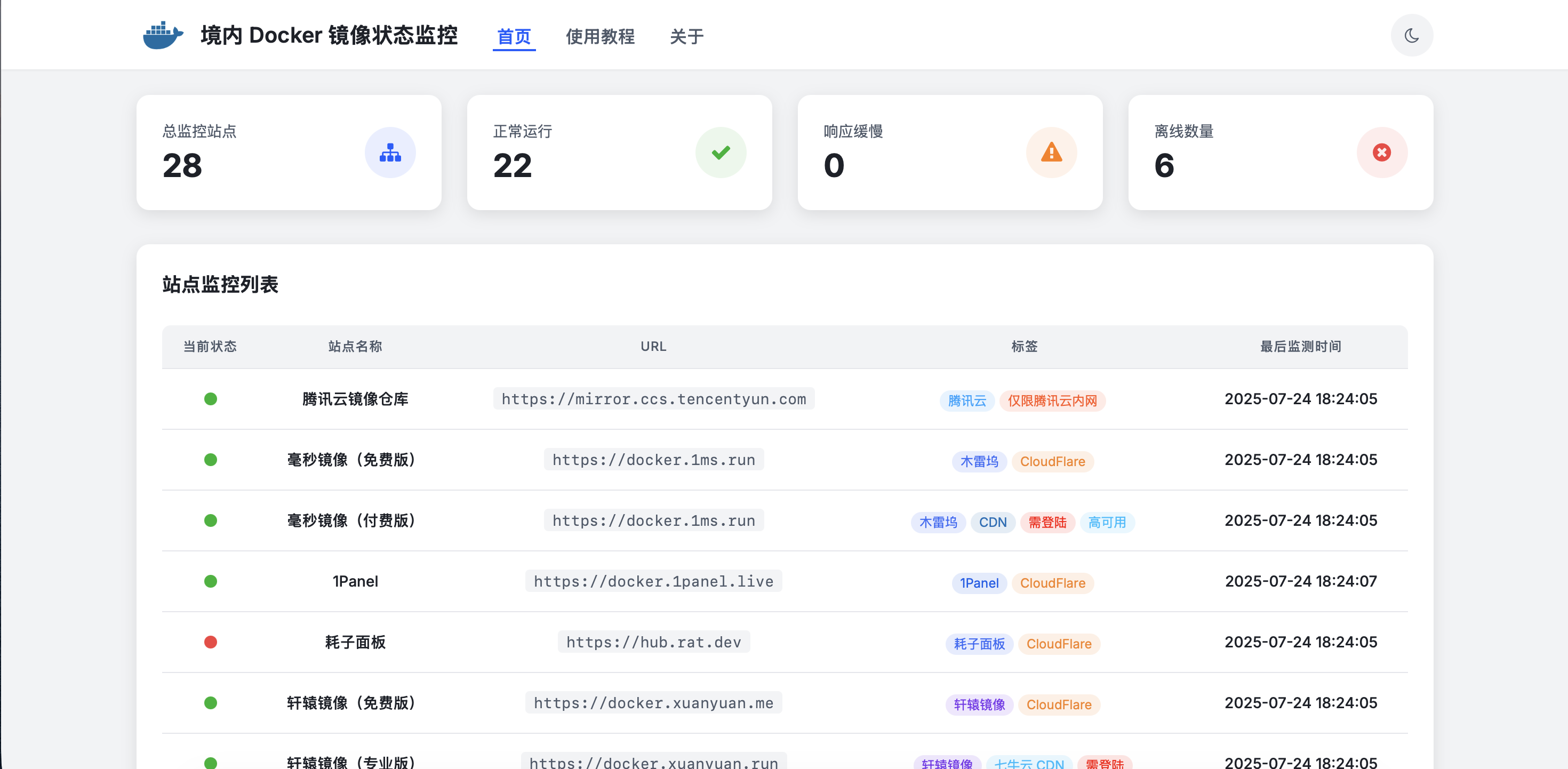The height and width of the screenshot is (769, 1568).
Task: Open the 首页 tab
Action: [514, 37]
